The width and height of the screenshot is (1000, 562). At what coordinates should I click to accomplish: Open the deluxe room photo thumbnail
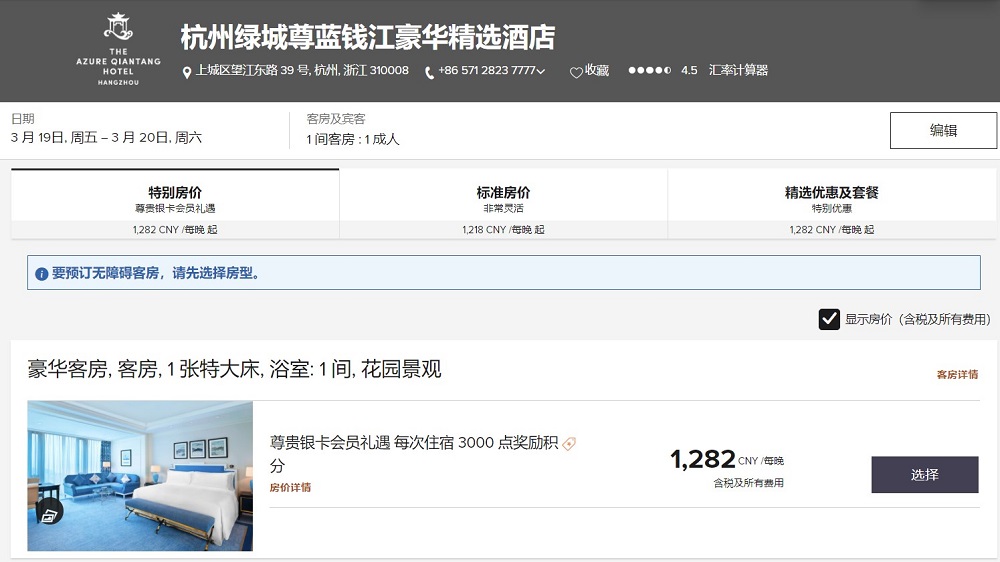click(x=140, y=476)
